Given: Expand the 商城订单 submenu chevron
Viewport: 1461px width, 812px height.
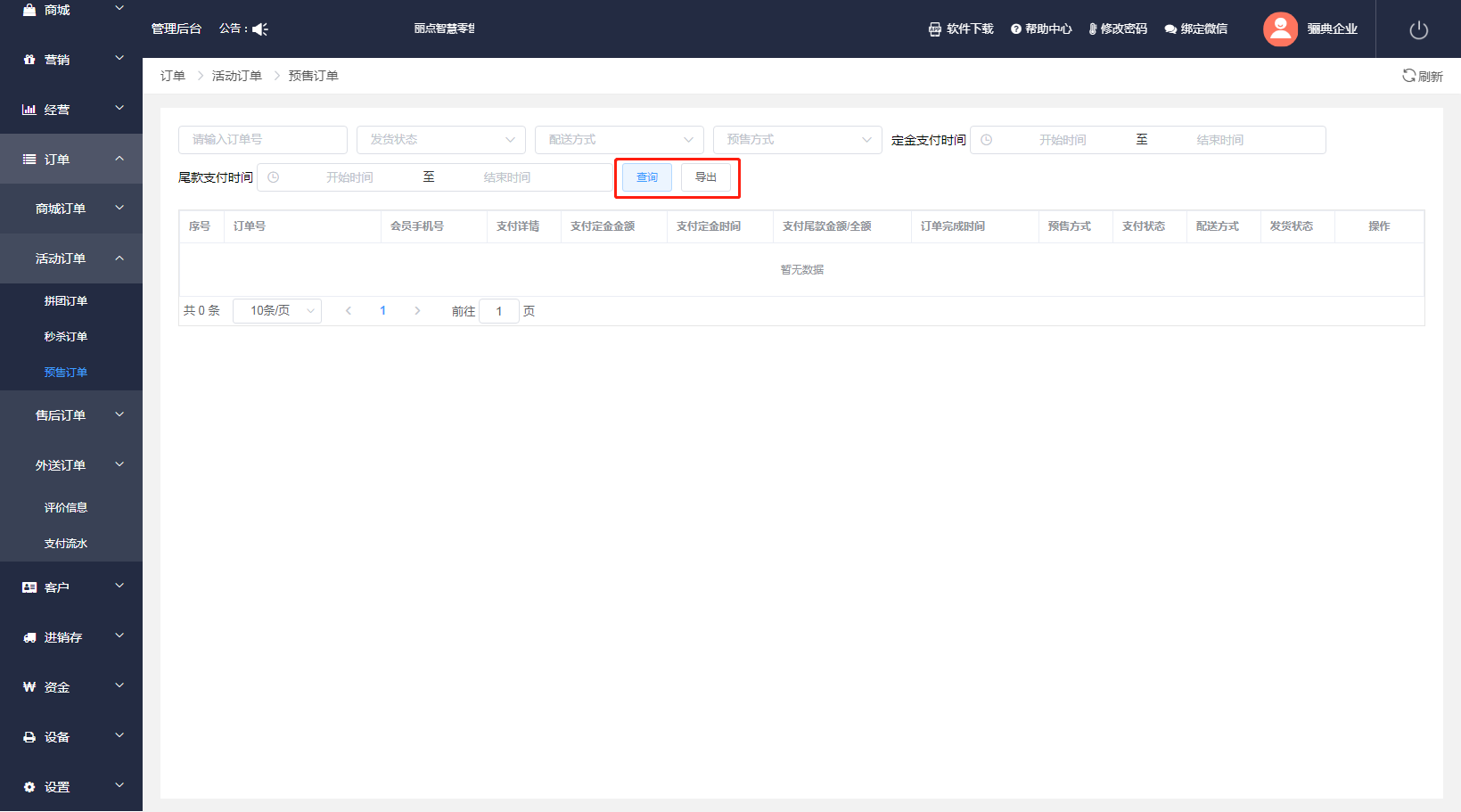Looking at the screenshot, I should [x=119, y=208].
